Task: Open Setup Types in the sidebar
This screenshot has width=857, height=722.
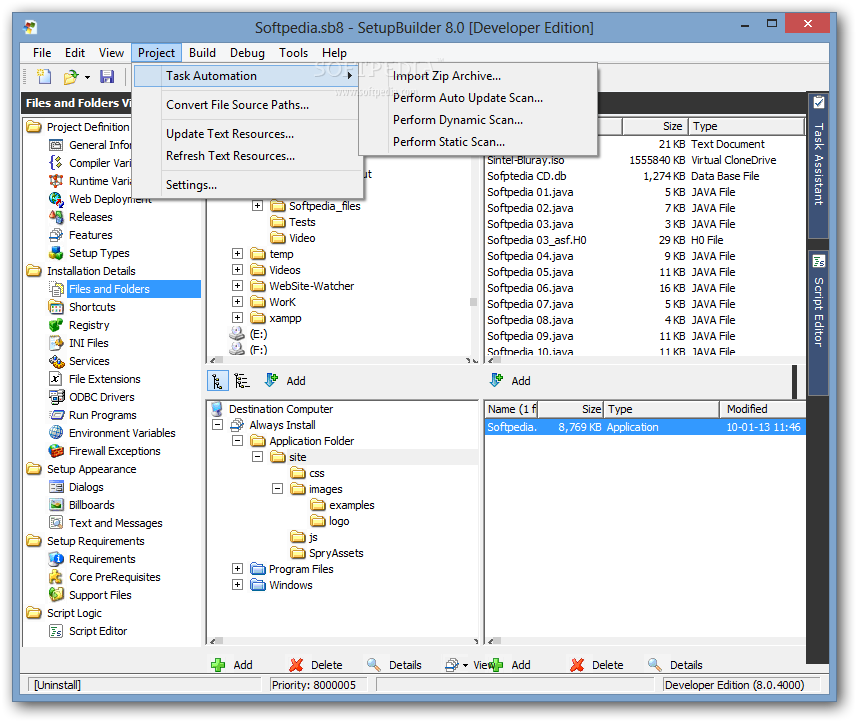Action: [x=99, y=253]
